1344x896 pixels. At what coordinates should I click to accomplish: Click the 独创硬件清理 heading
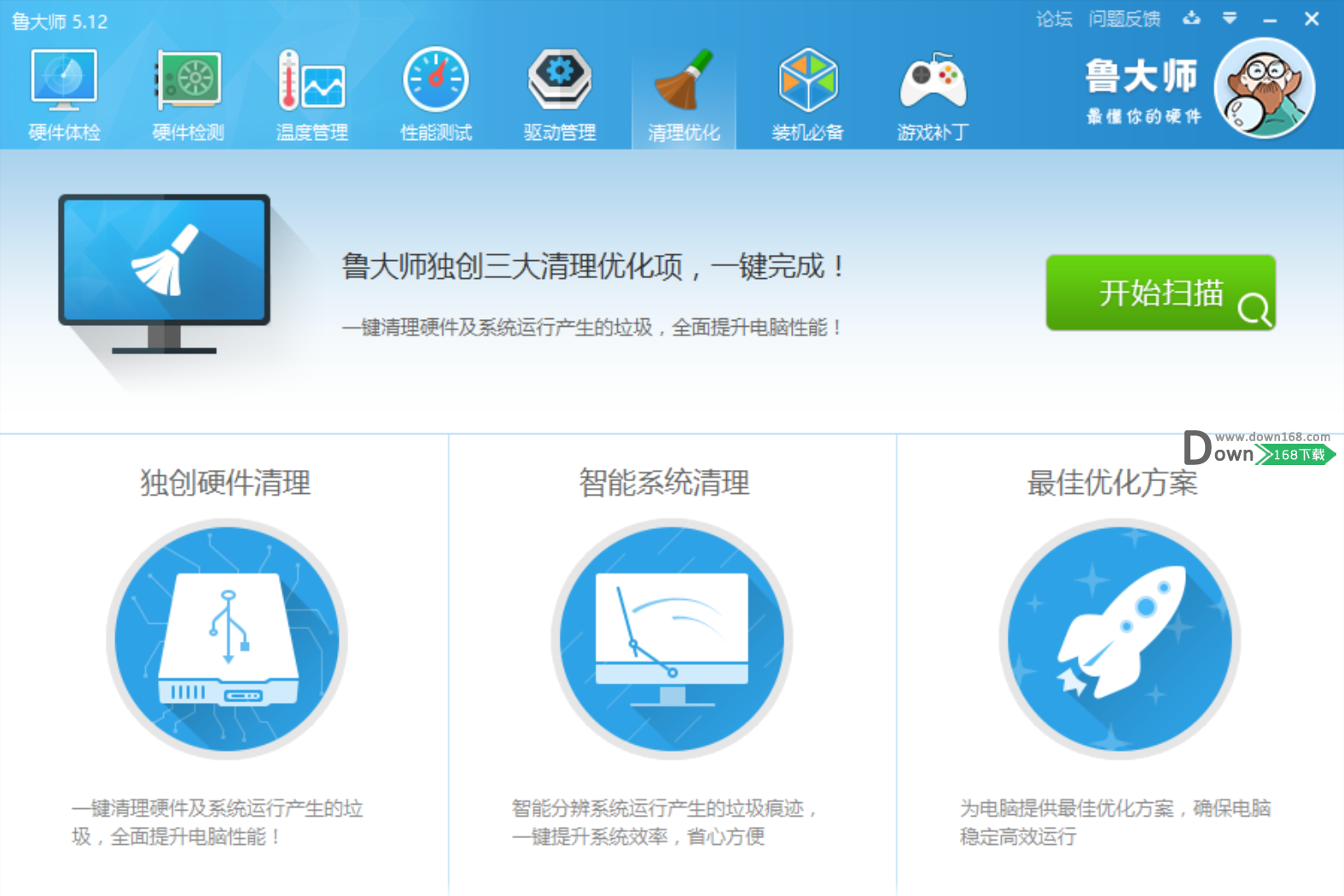(x=225, y=483)
